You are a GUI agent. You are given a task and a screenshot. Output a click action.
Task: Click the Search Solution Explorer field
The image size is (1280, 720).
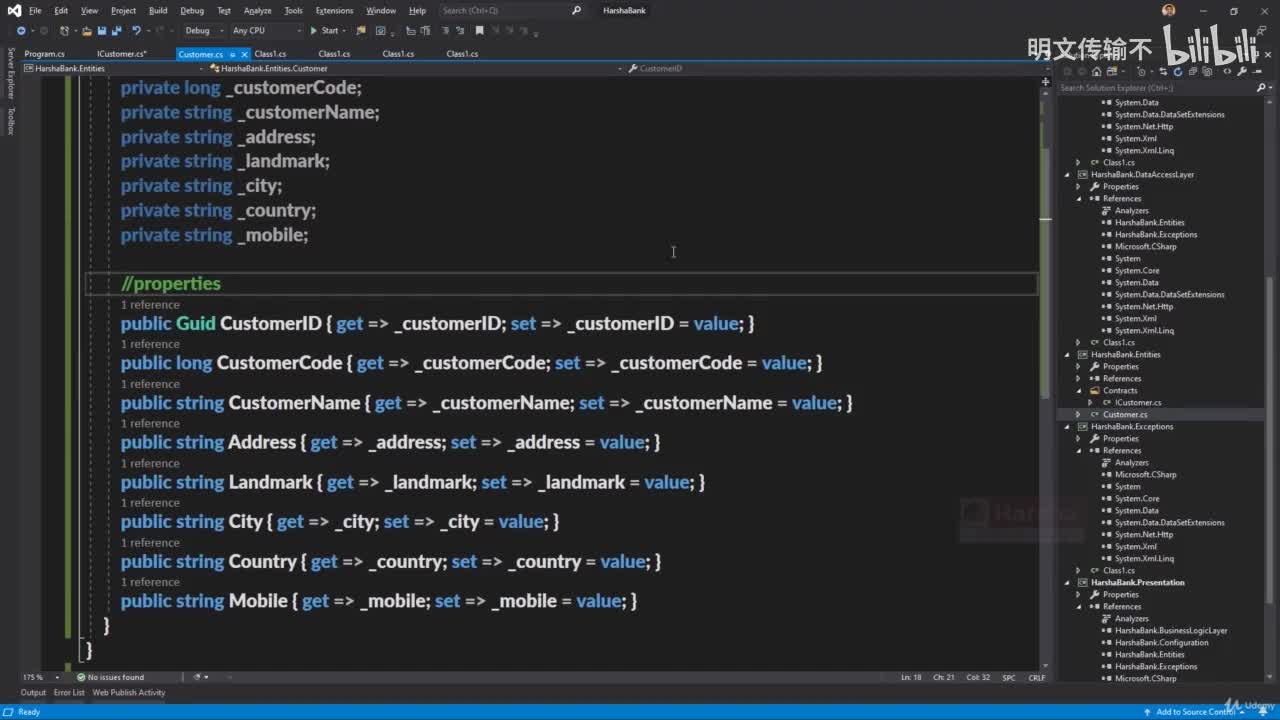coord(1162,88)
